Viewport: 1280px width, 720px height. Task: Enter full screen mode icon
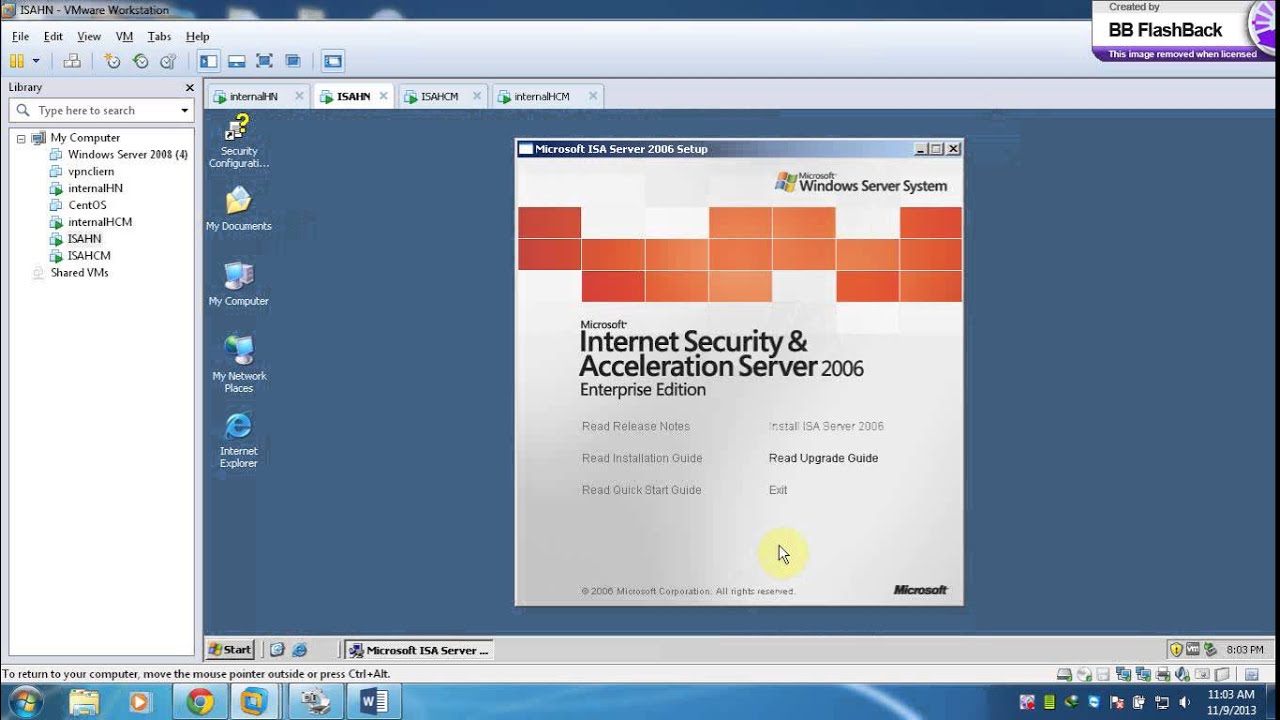click(264, 61)
